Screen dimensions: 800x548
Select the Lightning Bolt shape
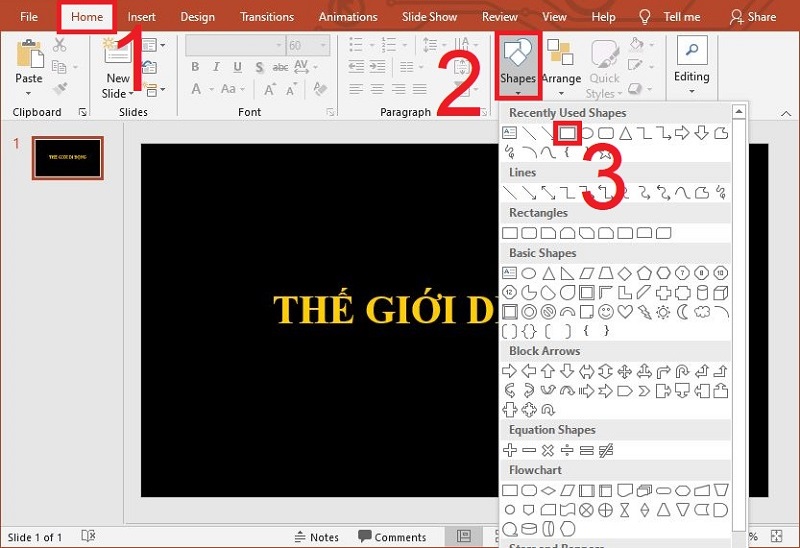(x=644, y=312)
